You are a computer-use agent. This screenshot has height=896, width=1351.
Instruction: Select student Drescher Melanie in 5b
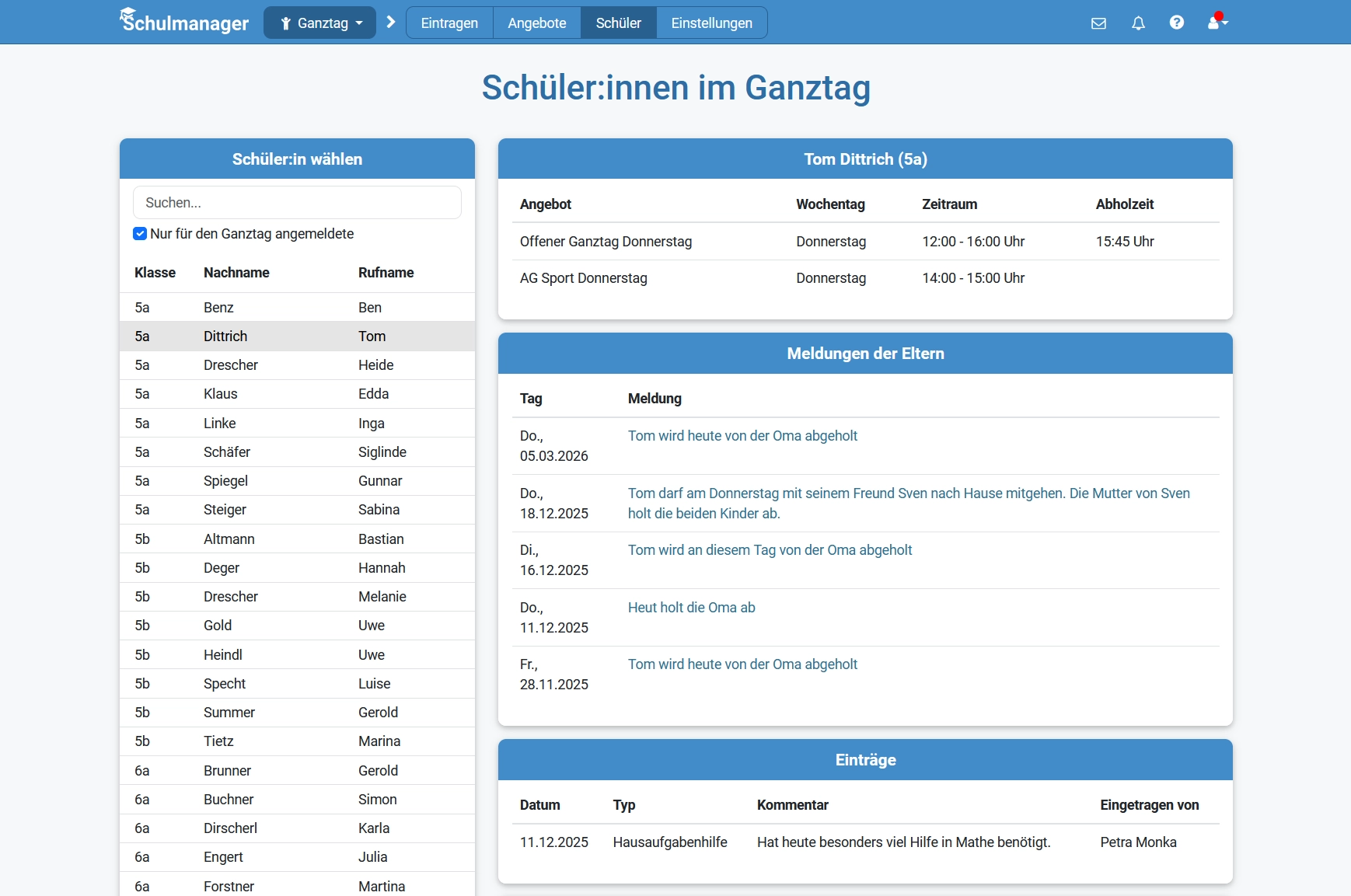pyautogui.click(x=297, y=597)
